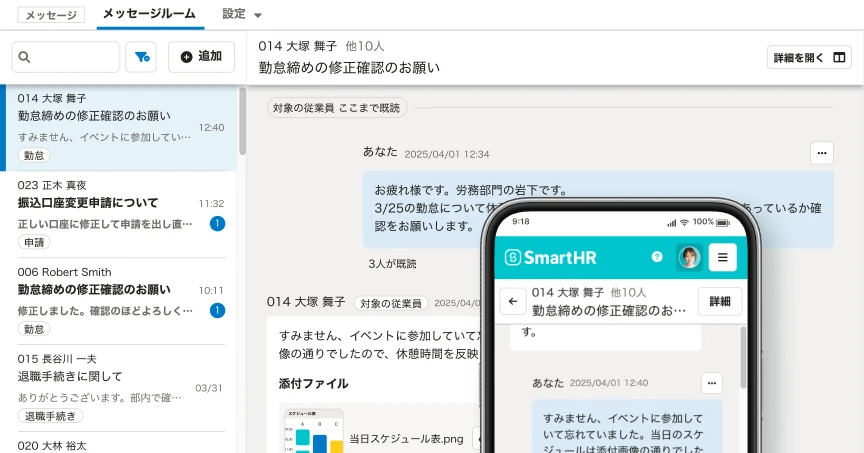864x453 pixels.
Task: Tap the back arrow on the phone
Action: (513, 301)
